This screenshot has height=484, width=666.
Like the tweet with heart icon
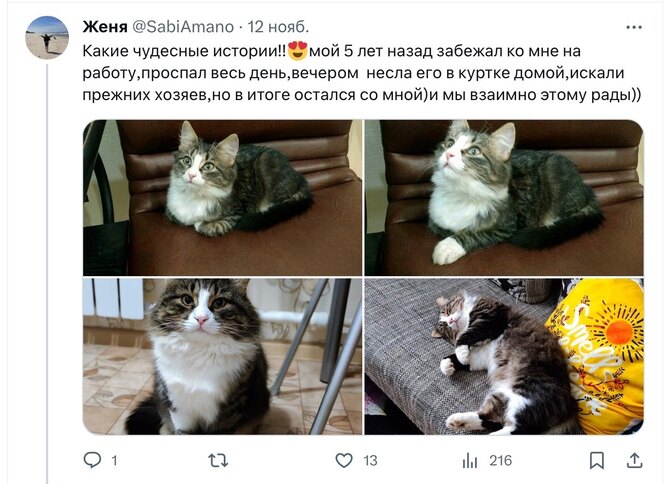pos(344,461)
